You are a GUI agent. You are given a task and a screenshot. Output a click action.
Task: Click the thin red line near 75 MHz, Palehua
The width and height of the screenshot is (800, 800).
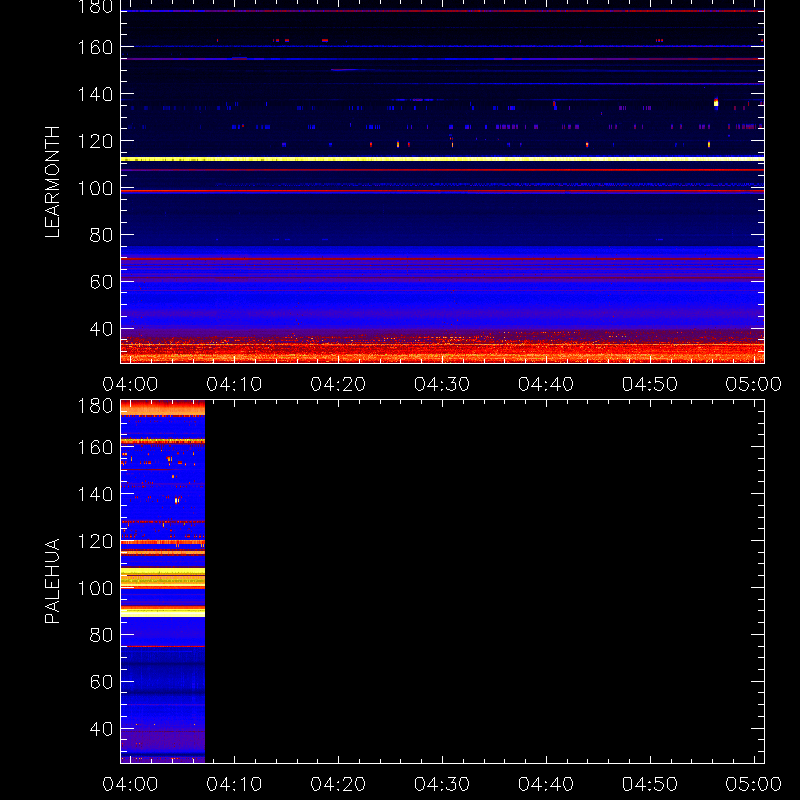tap(163, 646)
